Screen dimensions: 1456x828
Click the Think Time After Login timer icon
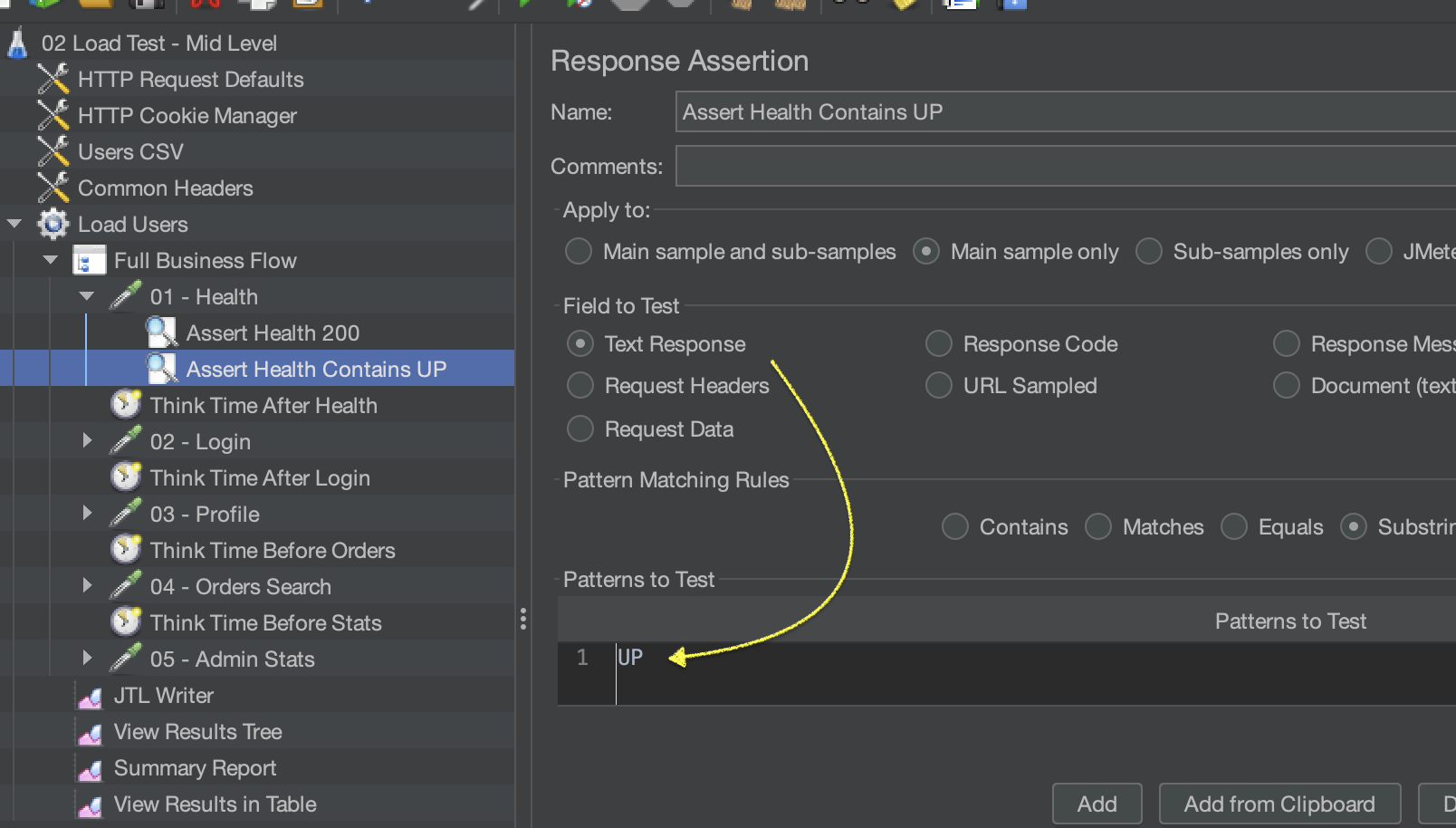click(x=126, y=477)
